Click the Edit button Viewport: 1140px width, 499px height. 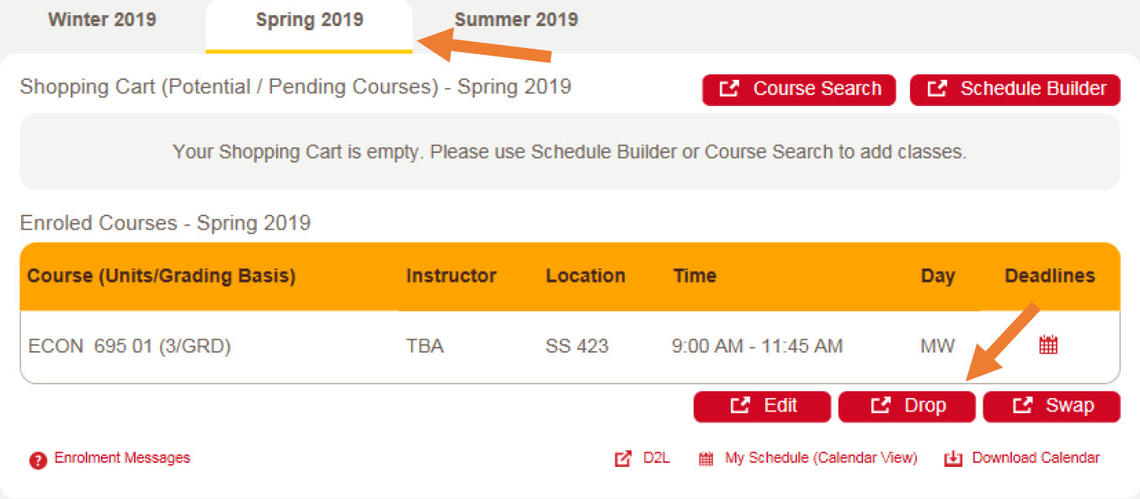pyautogui.click(x=762, y=406)
